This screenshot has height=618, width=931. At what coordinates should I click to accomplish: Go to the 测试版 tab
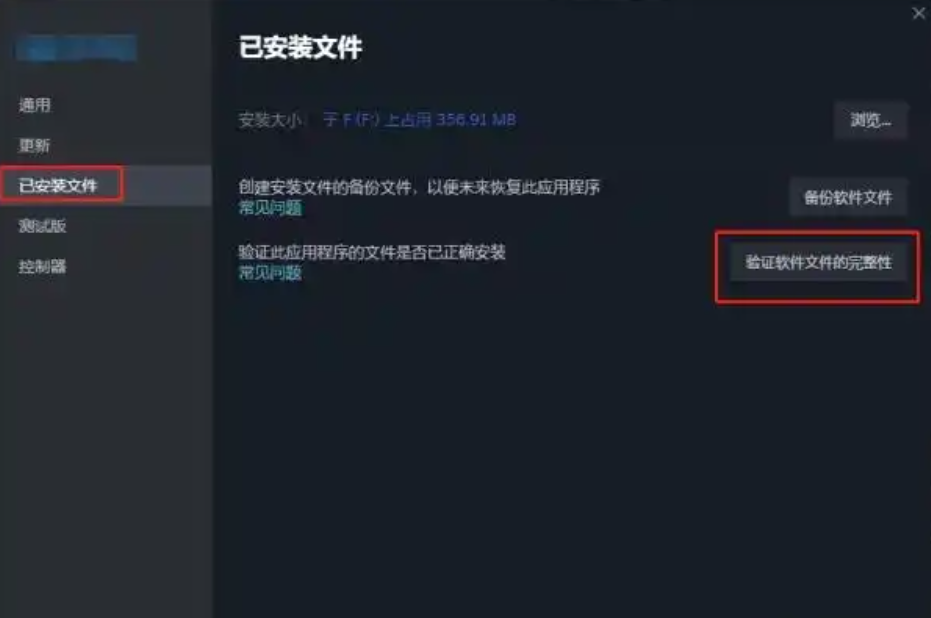tap(42, 226)
